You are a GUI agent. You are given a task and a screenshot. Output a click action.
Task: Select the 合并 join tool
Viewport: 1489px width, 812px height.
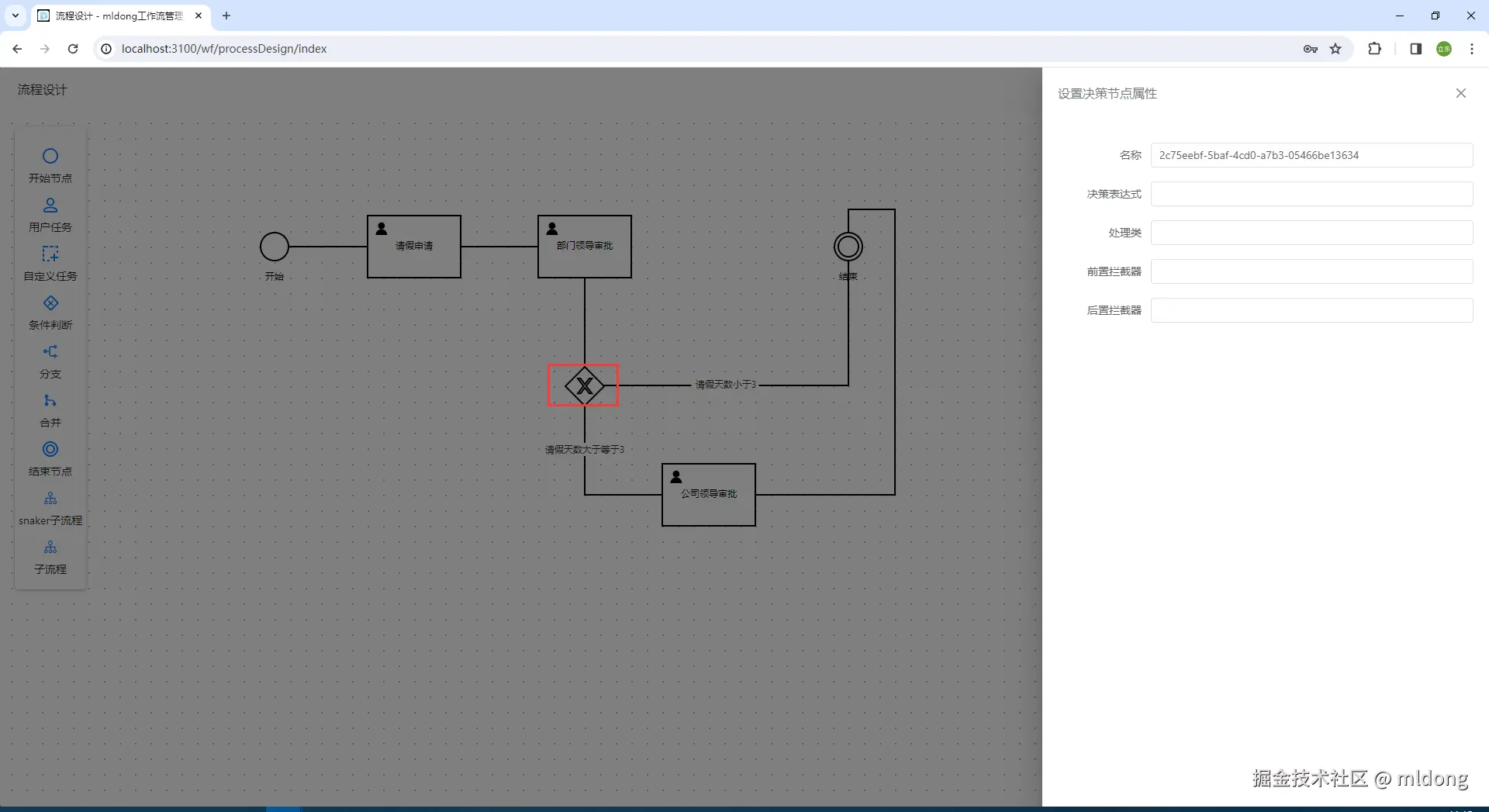click(x=50, y=409)
